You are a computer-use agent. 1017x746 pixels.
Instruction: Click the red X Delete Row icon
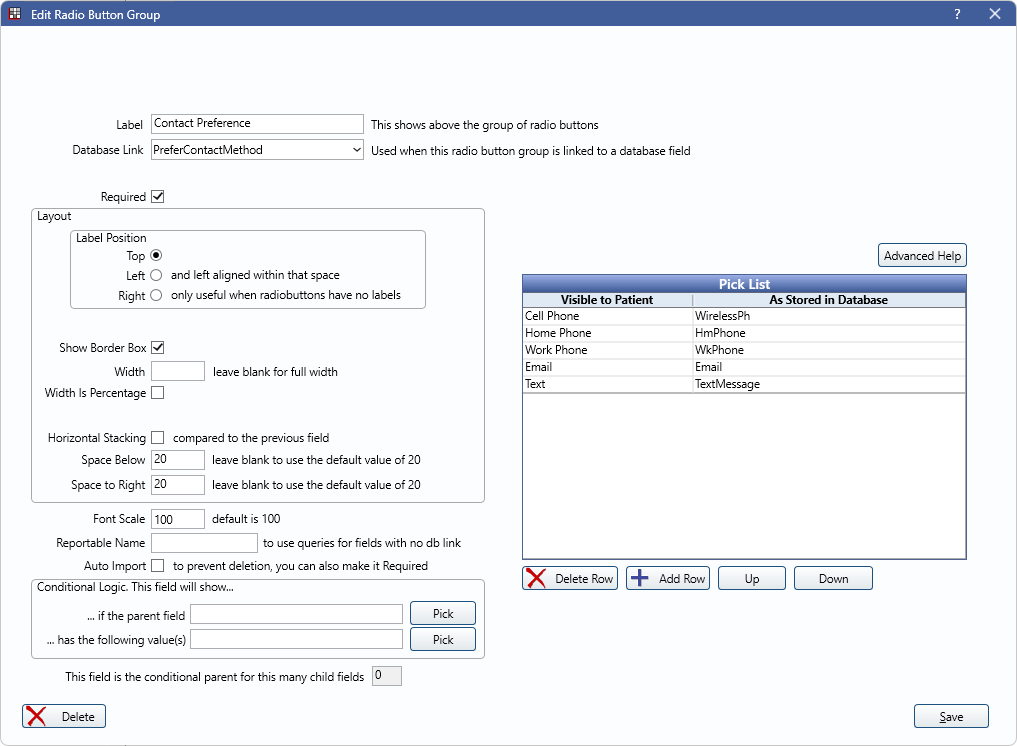536,578
